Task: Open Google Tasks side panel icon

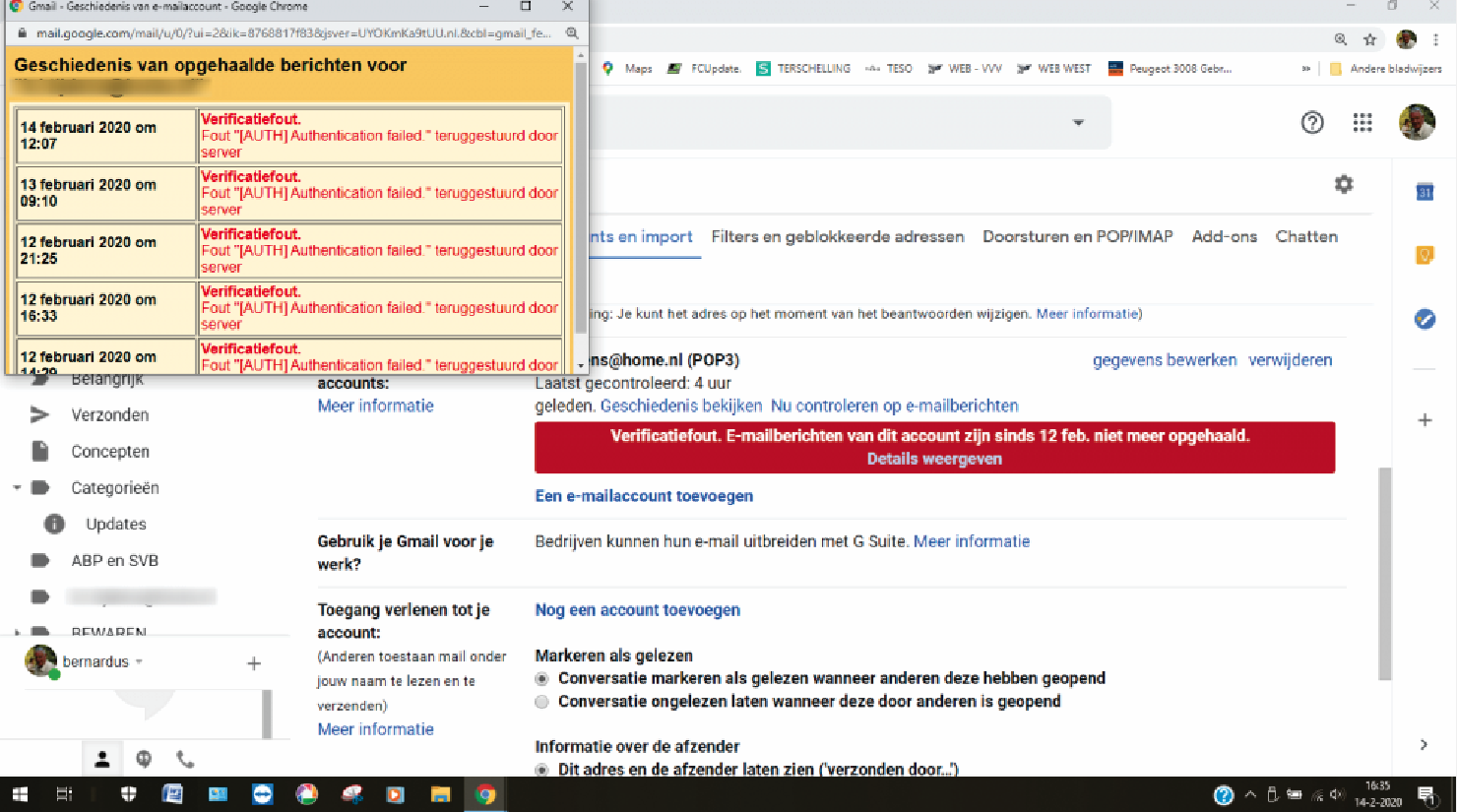Action: [1425, 319]
